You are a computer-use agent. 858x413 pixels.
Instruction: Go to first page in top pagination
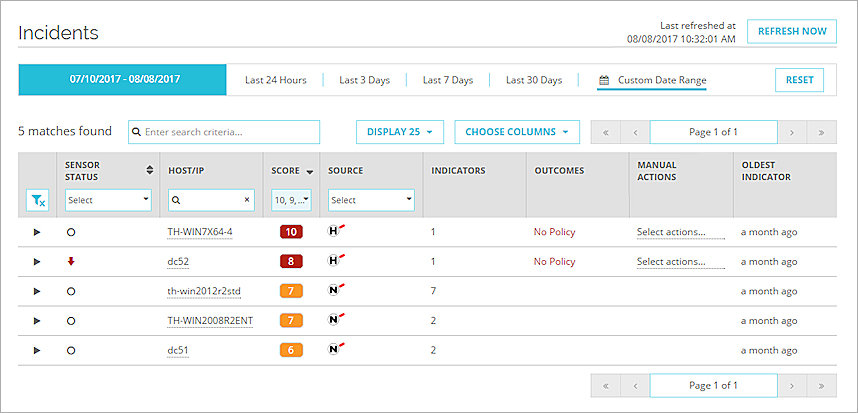click(606, 132)
